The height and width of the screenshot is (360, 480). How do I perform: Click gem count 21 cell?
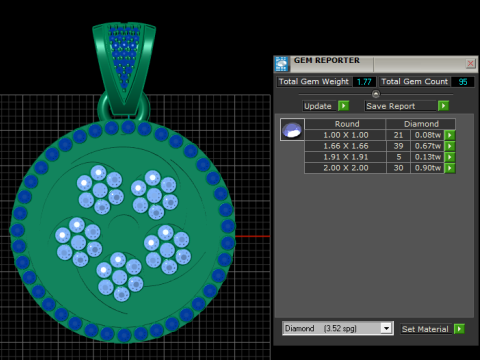[398, 135]
